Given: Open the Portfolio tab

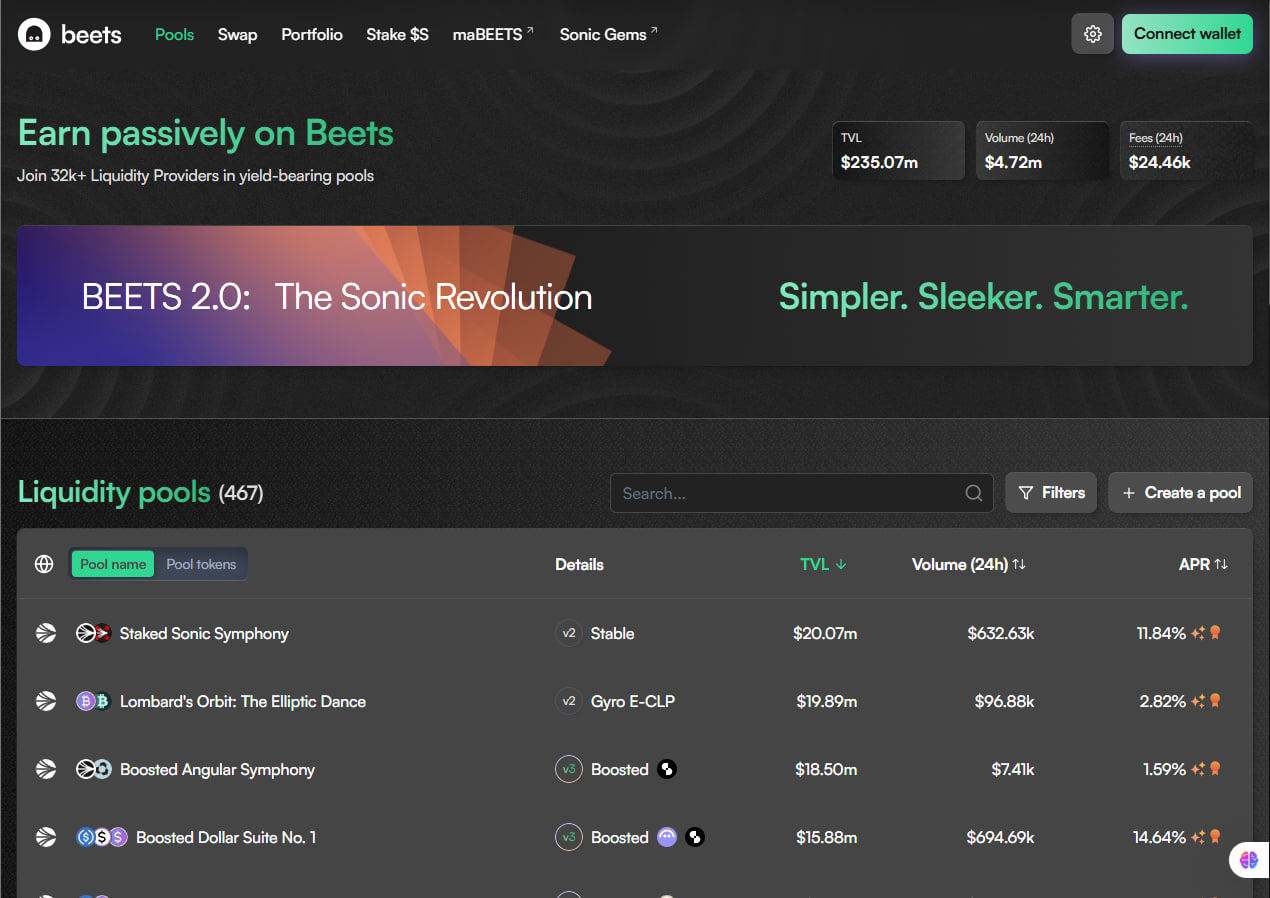Looking at the screenshot, I should [312, 34].
